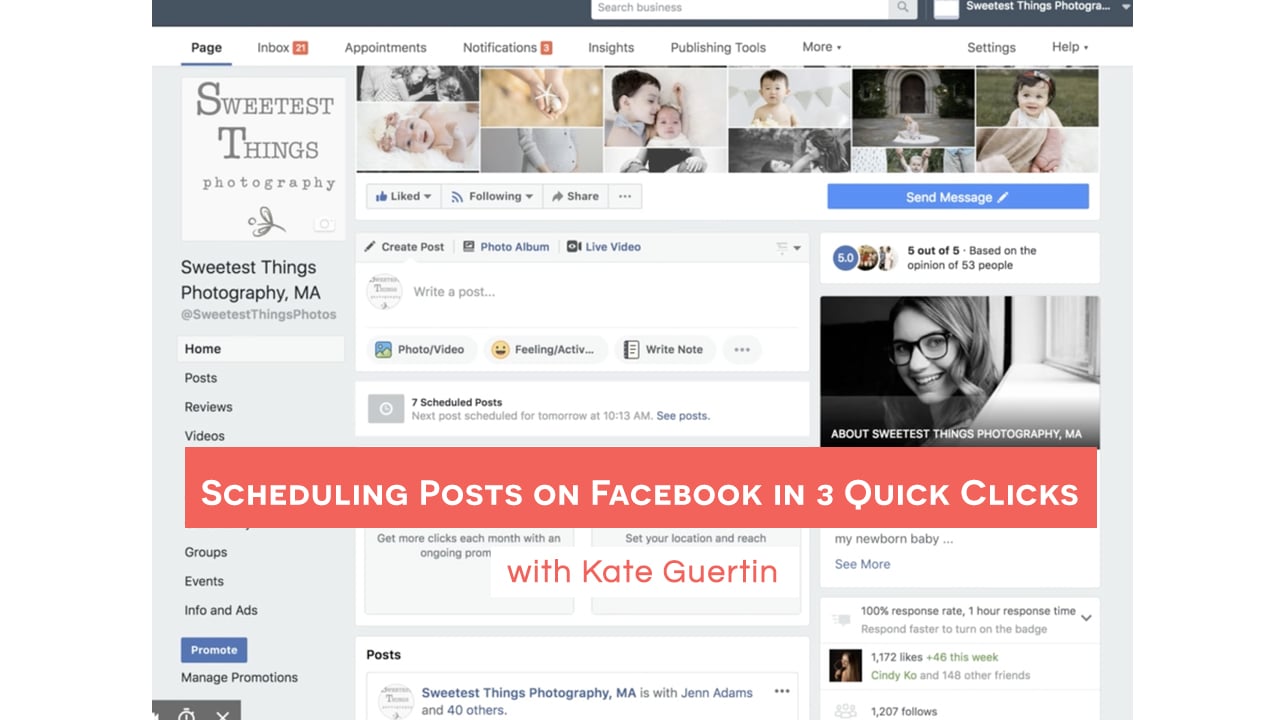
Task: Click the camera icon on profile picture
Action: click(x=324, y=225)
